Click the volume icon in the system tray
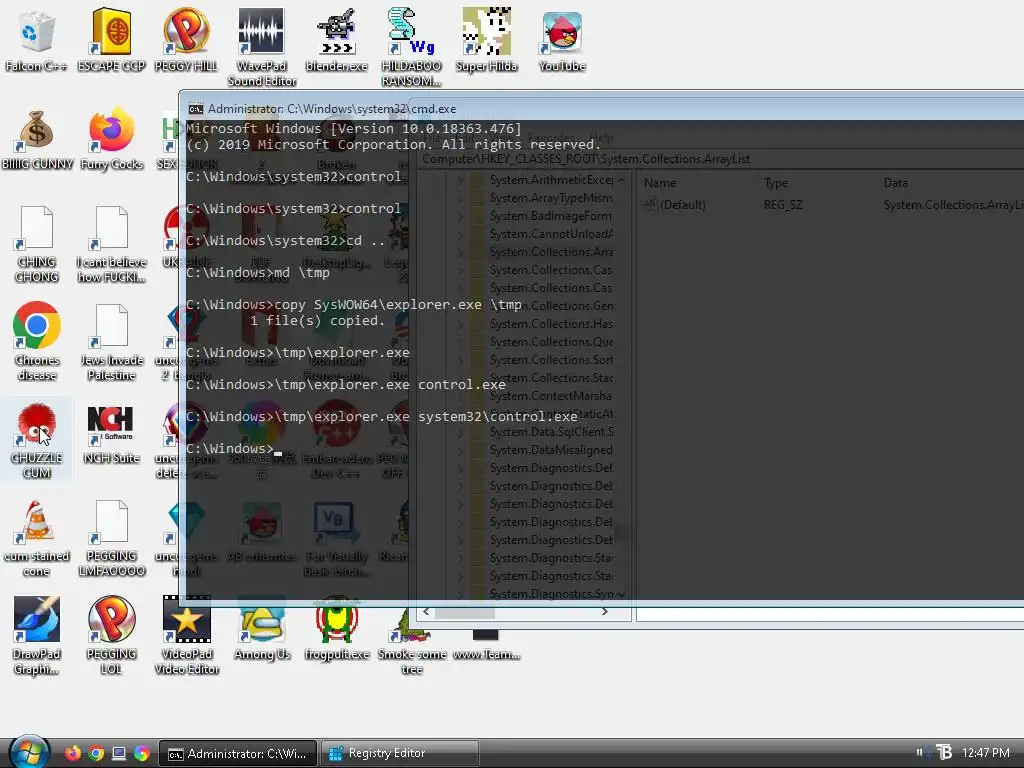Viewport: 1024px width, 768px height. tap(921, 752)
